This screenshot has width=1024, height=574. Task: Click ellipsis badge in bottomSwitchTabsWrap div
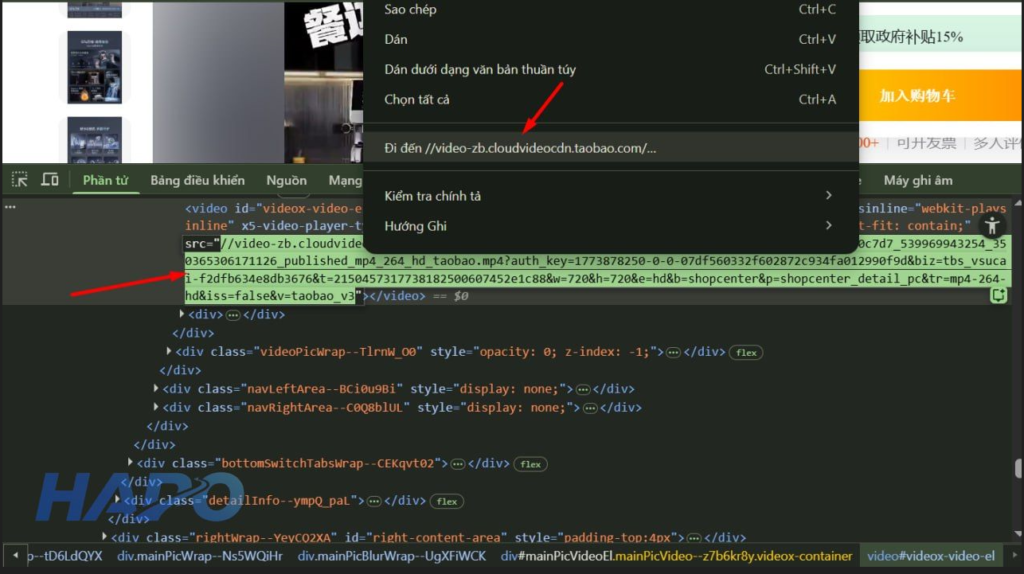458,464
